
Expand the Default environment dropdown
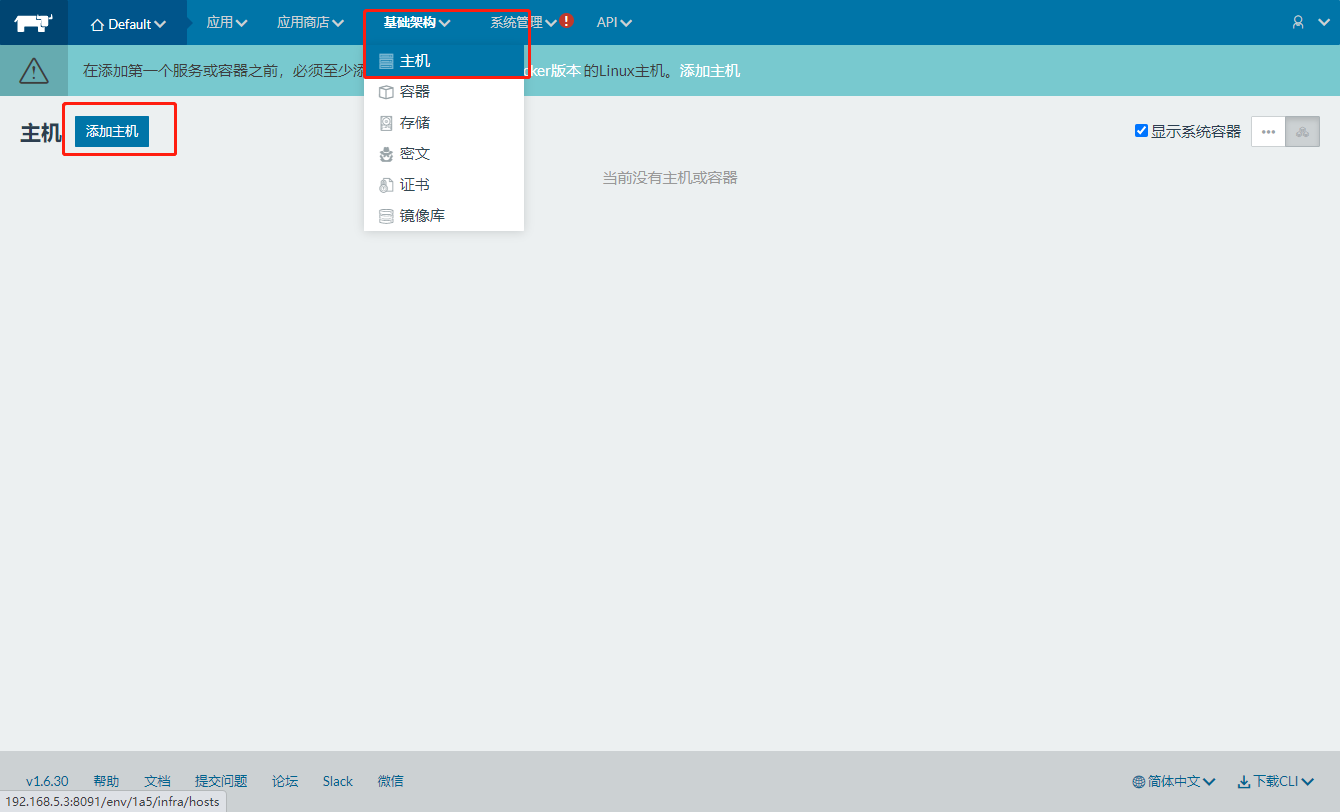[128, 23]
